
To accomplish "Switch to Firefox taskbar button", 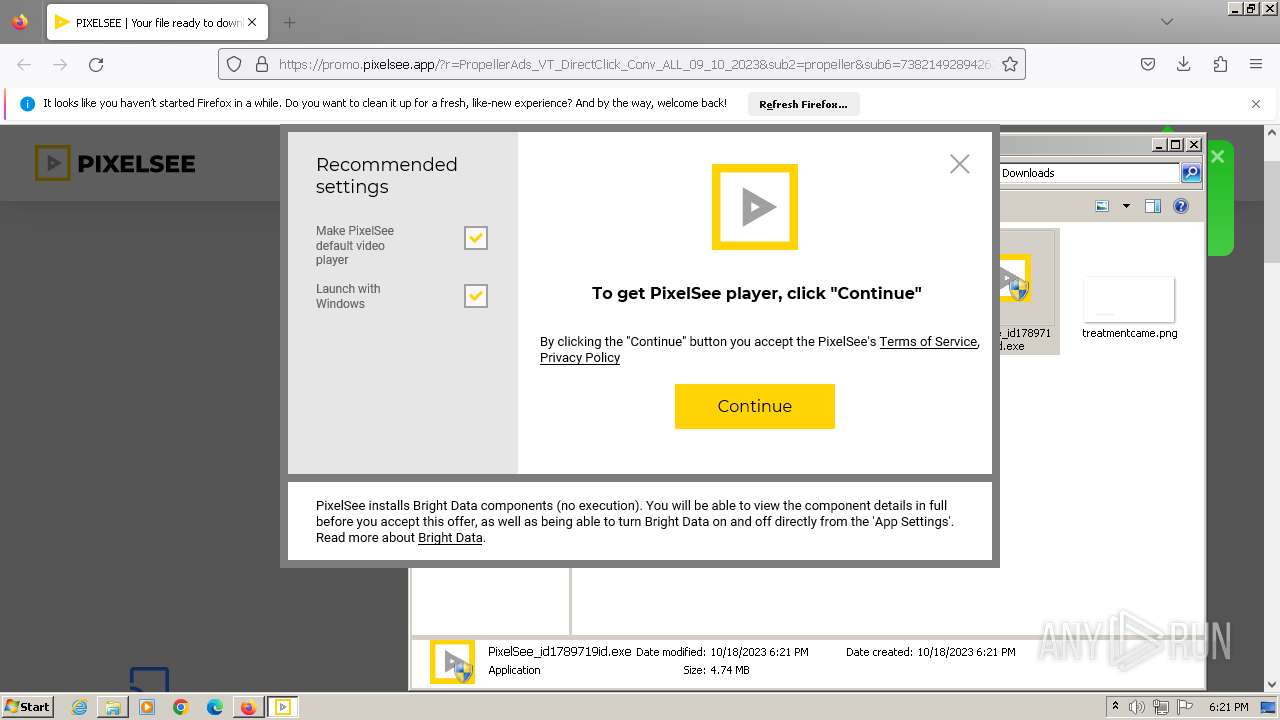I will coord(248,707).
